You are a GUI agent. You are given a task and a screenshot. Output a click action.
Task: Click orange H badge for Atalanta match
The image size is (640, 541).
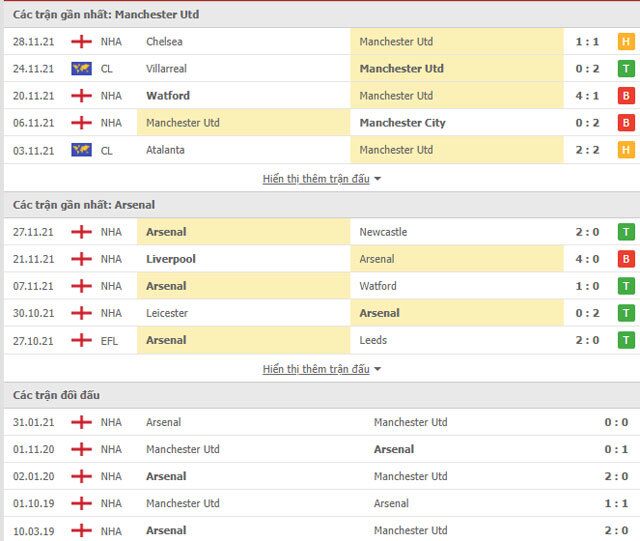click(x=626, y=150)
